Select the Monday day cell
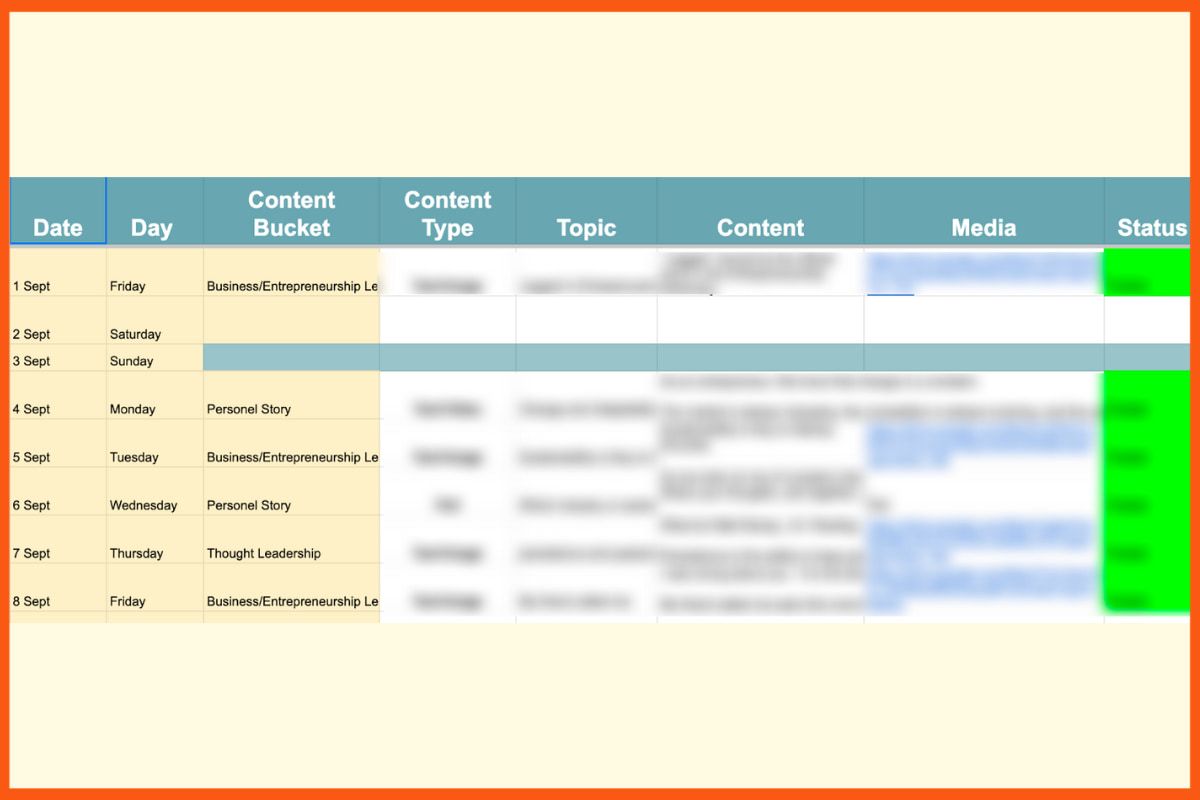Viewport: 1200px width, 800px height. tap(155, 395)
